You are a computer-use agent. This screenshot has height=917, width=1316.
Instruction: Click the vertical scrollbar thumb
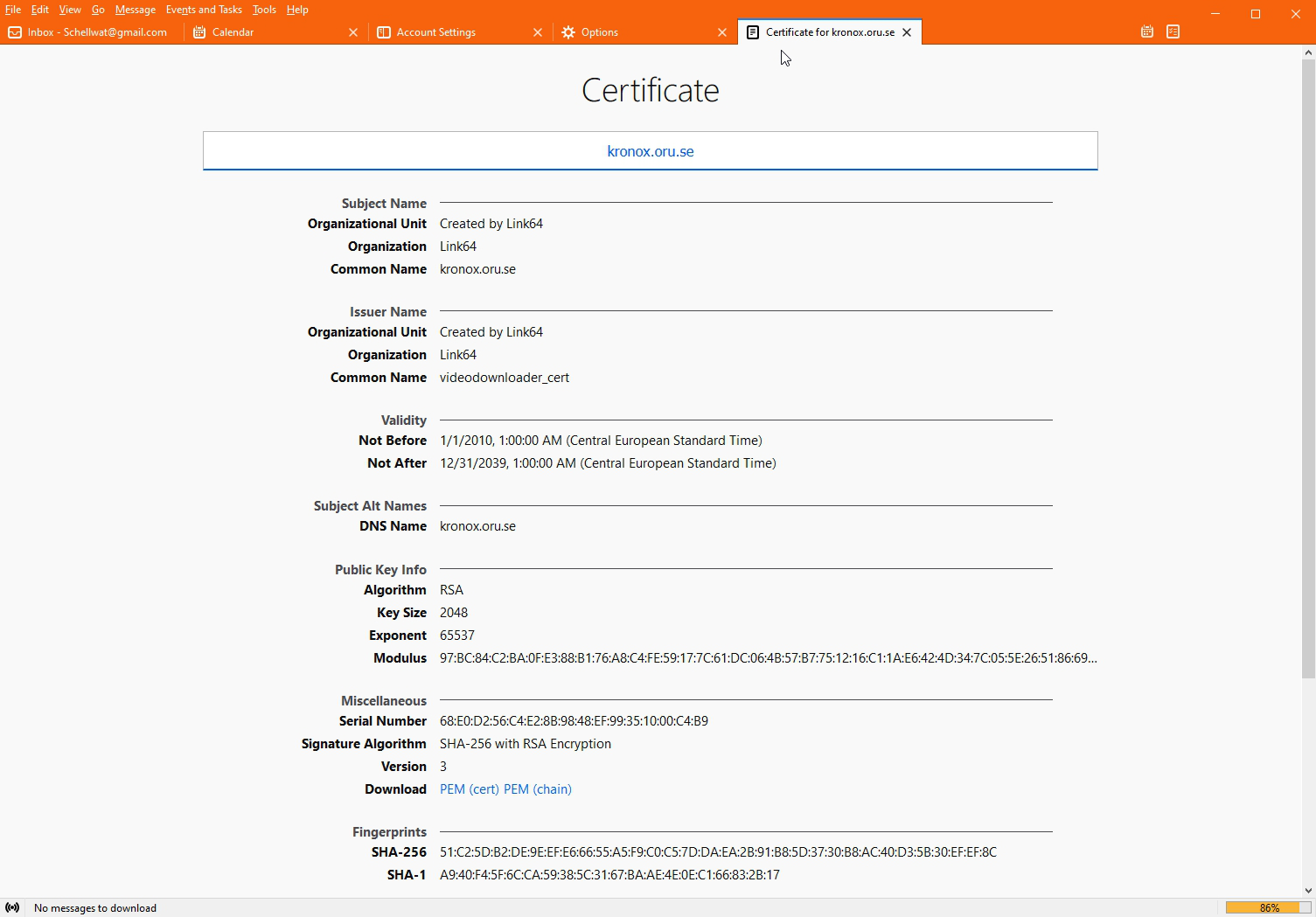[x=1308, y=369]
